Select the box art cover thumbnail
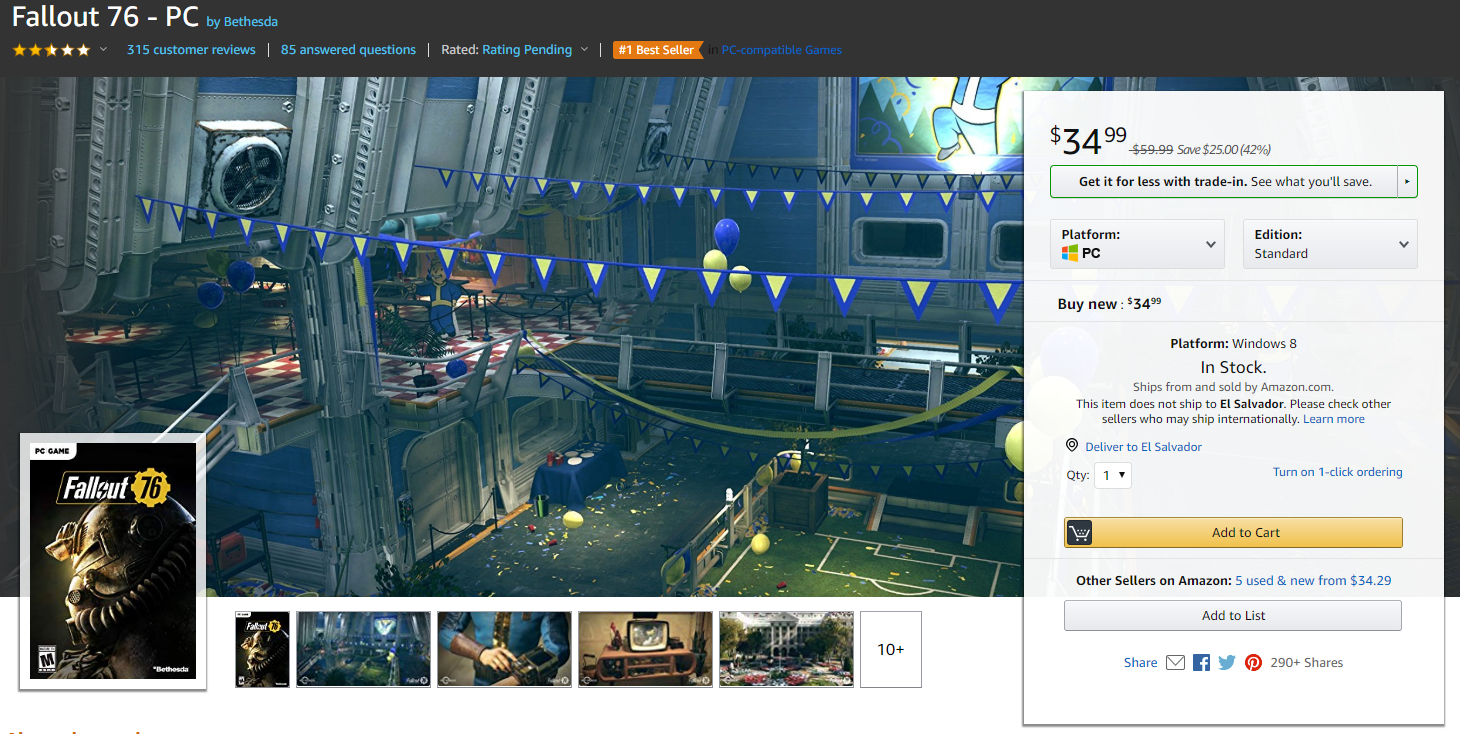 click(x=262, y=650)
